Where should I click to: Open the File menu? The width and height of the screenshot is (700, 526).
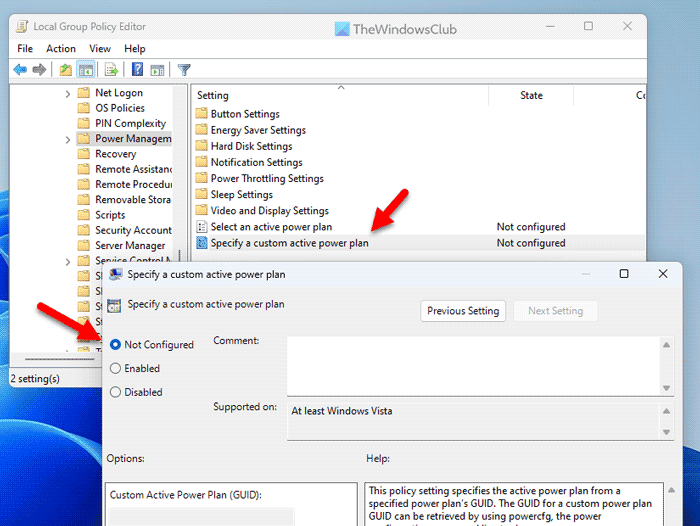[25, 48]
